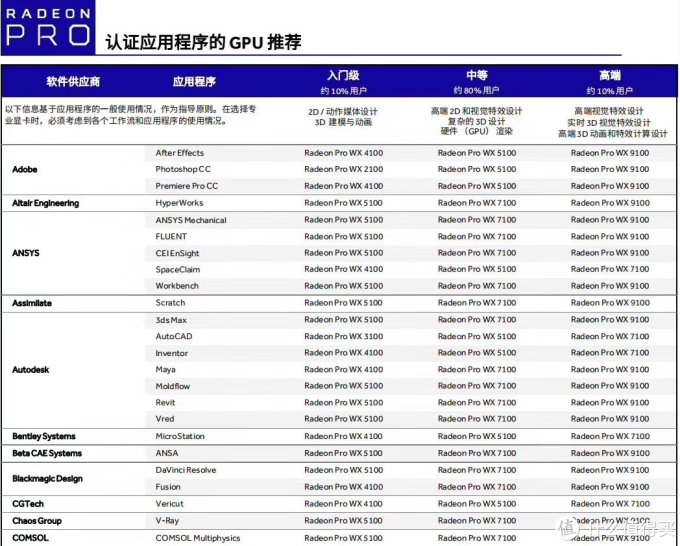Viewport: 680px width, 546px height.
Task: Click the Maya application cell
Action: [x=165, y=369]
